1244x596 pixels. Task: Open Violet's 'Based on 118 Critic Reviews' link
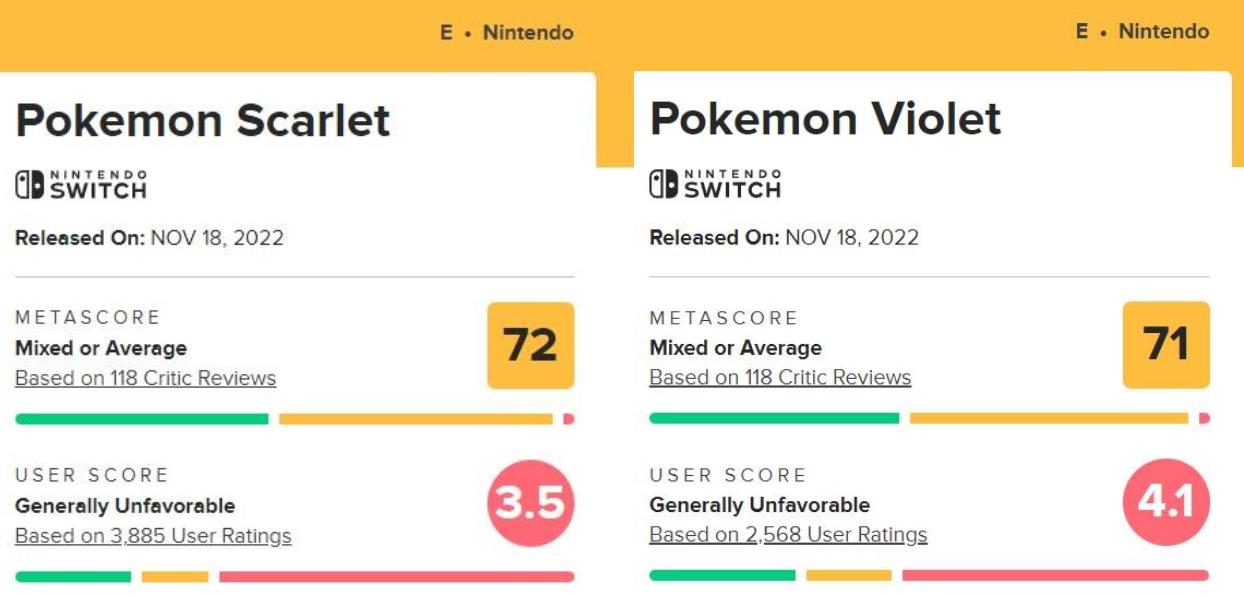pos(780,377)
